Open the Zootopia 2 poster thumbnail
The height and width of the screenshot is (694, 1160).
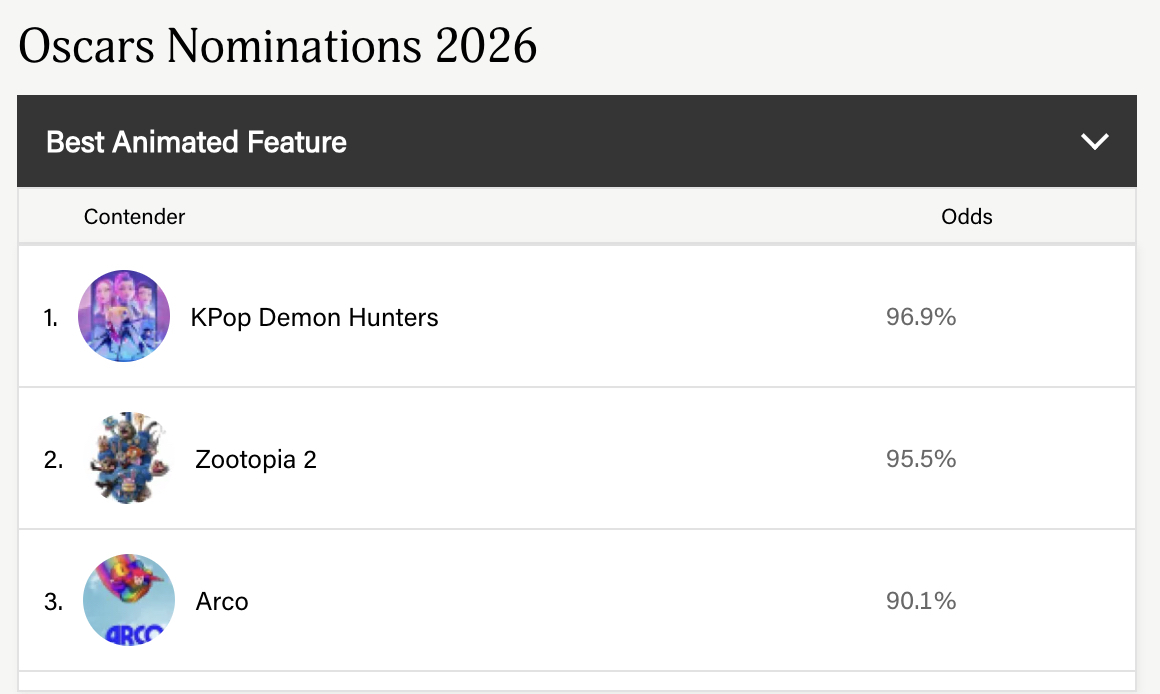pyautogui.click(x=128, y=458)
